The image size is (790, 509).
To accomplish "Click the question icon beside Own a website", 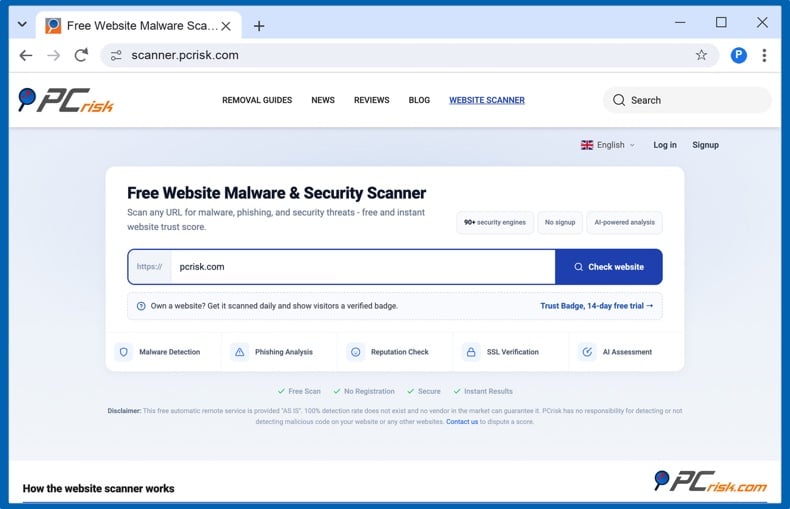I will (x=141, y=306).
